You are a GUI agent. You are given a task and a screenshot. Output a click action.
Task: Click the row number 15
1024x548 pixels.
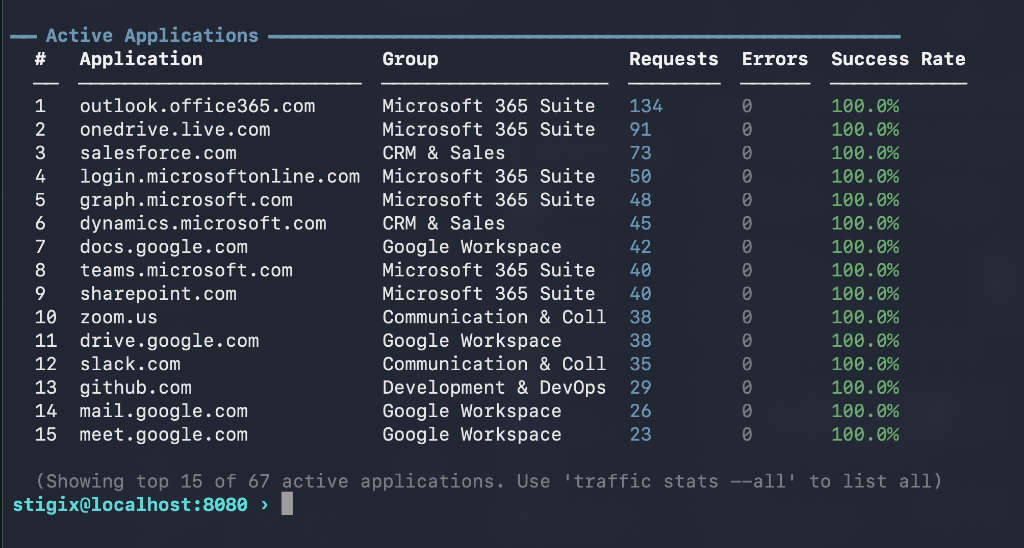46,435
